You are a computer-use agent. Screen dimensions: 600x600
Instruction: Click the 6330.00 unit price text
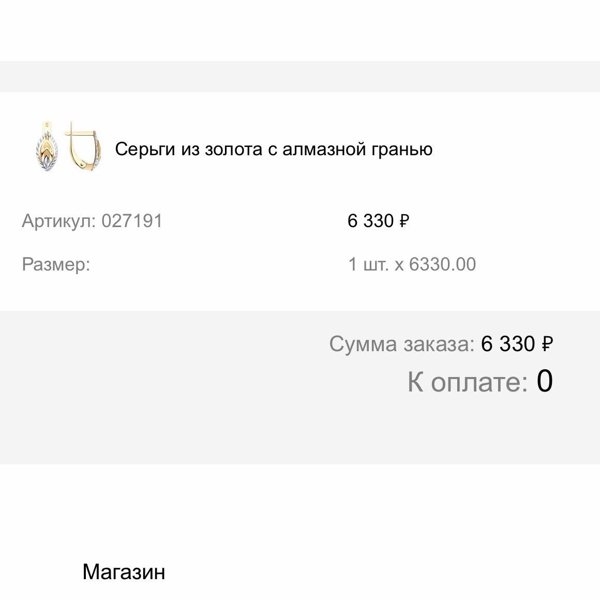pyautogui.click(x=442, y=264)
